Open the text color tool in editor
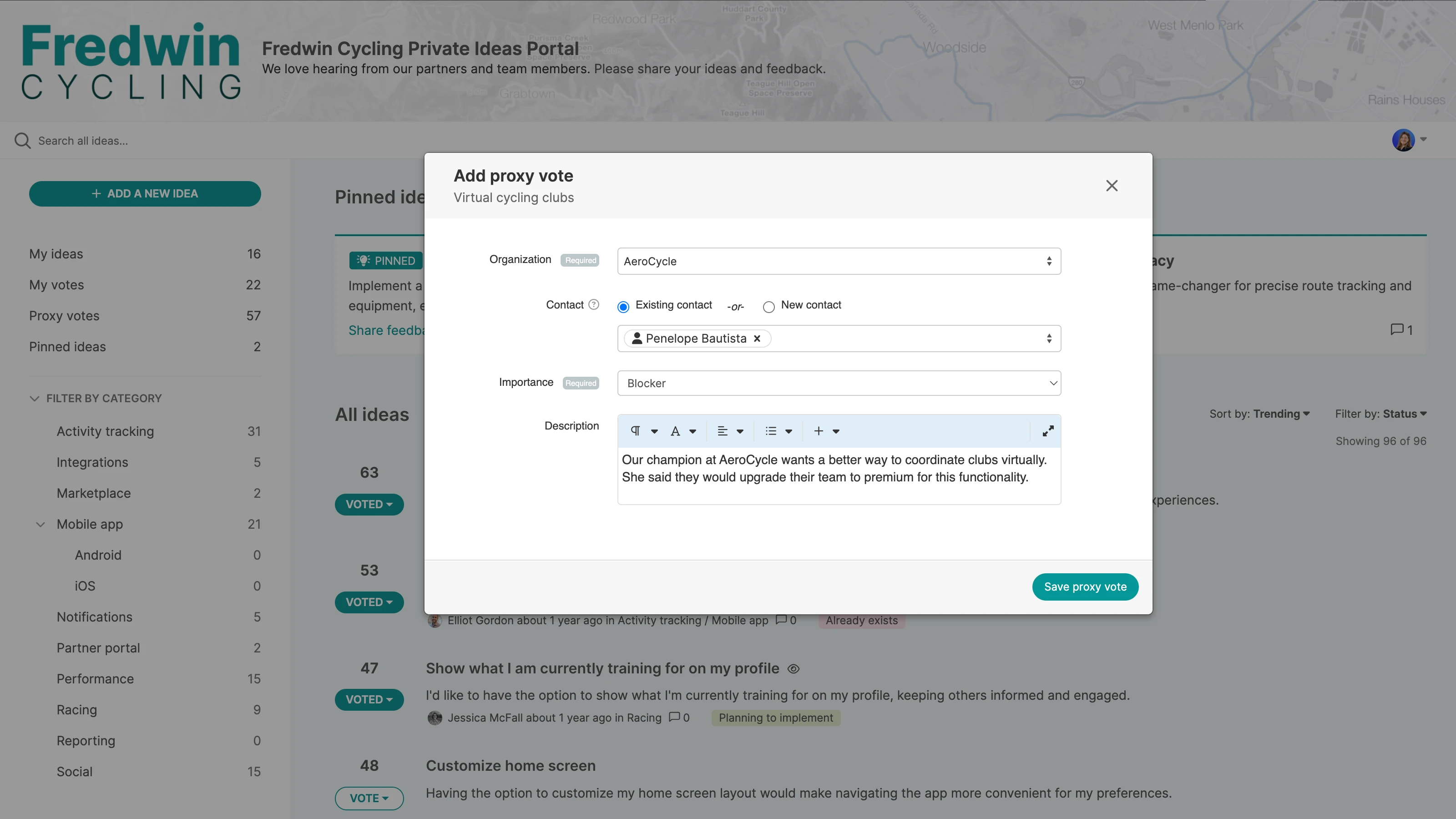The image size is (1456, 819). tap(676, 431)
